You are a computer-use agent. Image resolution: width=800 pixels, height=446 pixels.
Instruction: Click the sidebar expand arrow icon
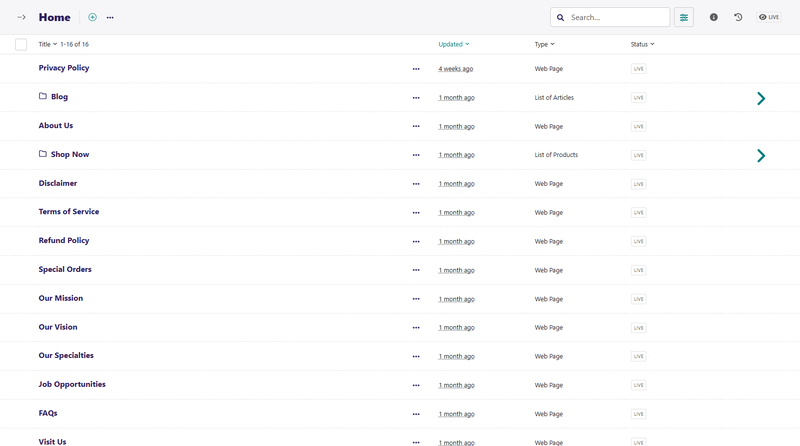pyautogui.click(x=21, y=17)
